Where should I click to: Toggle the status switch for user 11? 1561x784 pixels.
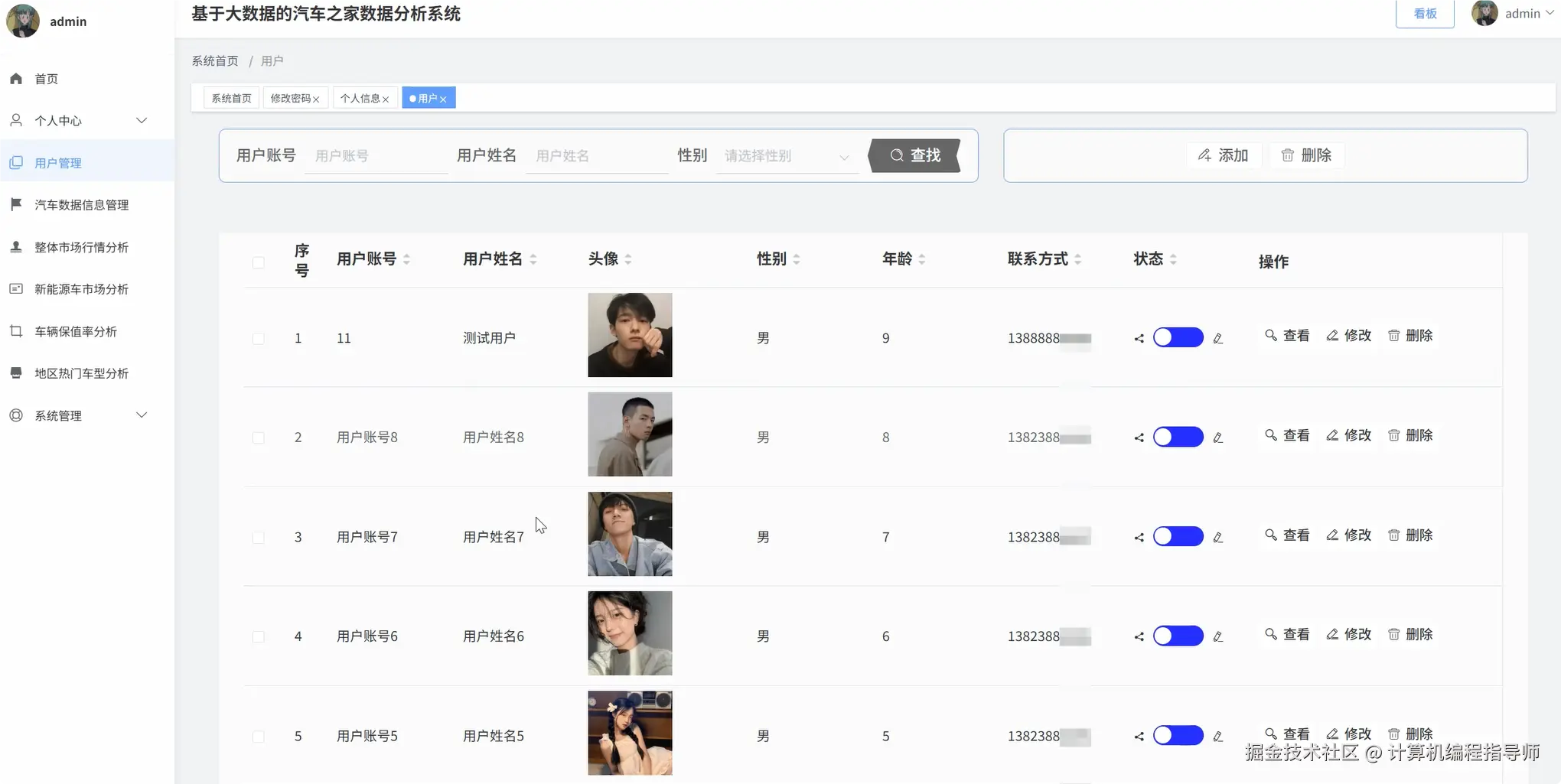coord(1178,337)
